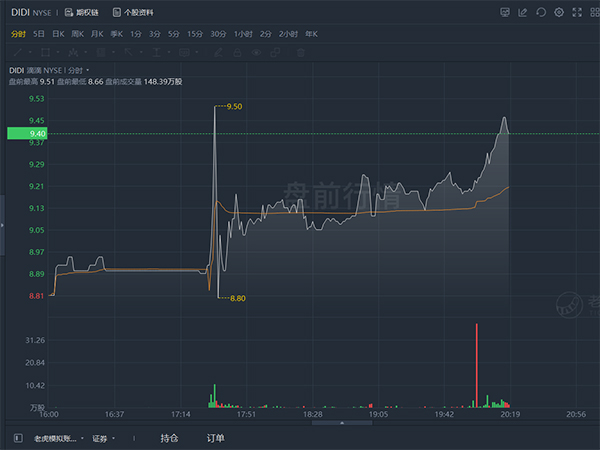Toggle the bottom-left panel layout icon
The image size is (600, 450).
click(x=18, y=438)
